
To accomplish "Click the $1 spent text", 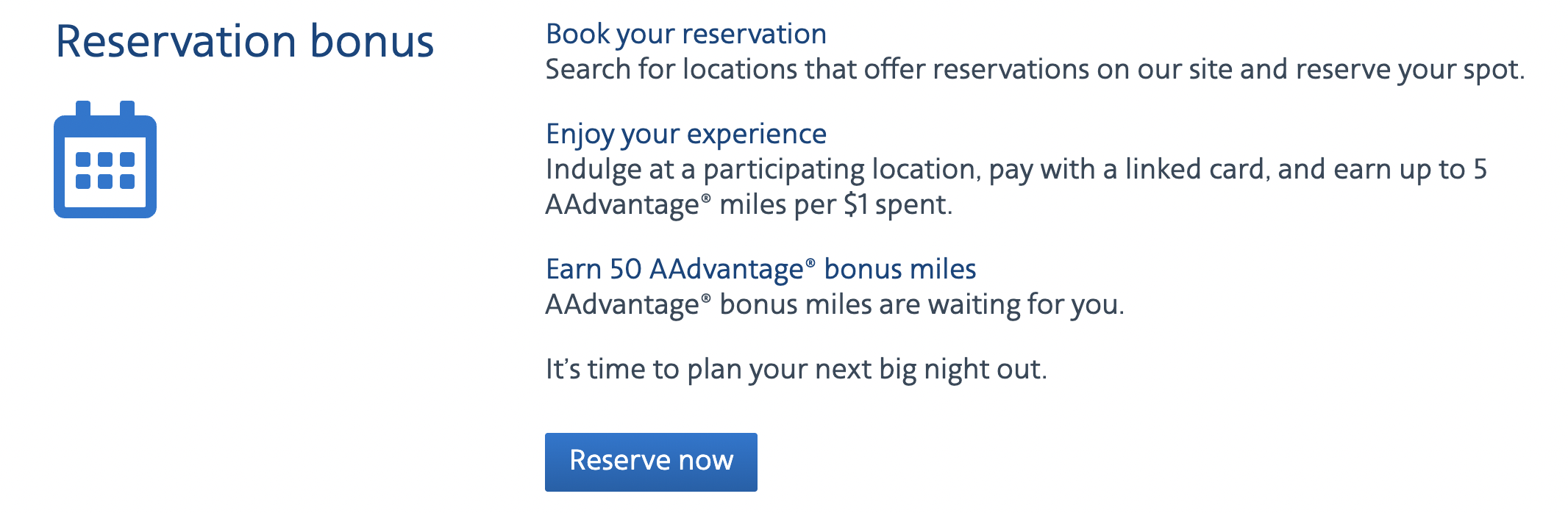I will pyautogui.click(x=897, y=205).
